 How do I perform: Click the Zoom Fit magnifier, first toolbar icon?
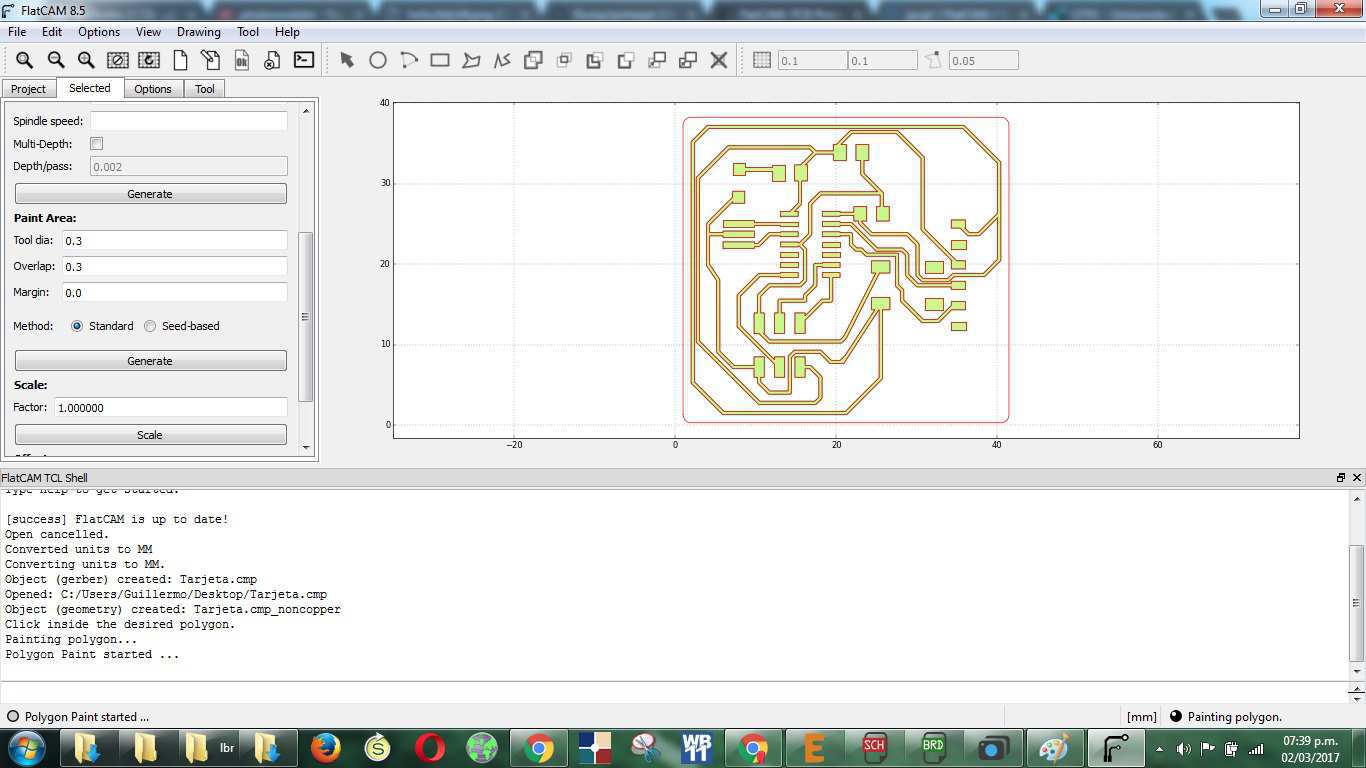coord(24,60)
